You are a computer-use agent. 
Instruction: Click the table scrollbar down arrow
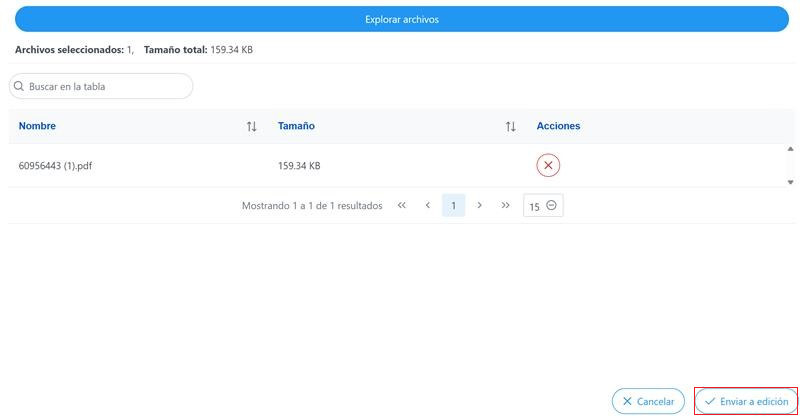[x=790, y=182]
